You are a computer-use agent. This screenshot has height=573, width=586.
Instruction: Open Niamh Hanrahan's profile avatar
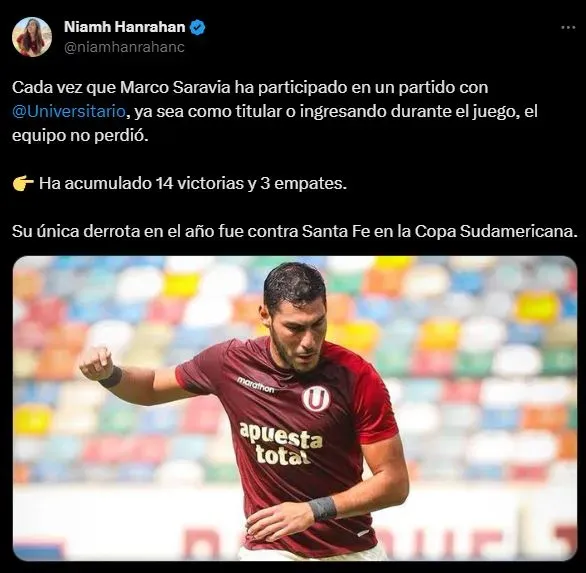[32, 37]
